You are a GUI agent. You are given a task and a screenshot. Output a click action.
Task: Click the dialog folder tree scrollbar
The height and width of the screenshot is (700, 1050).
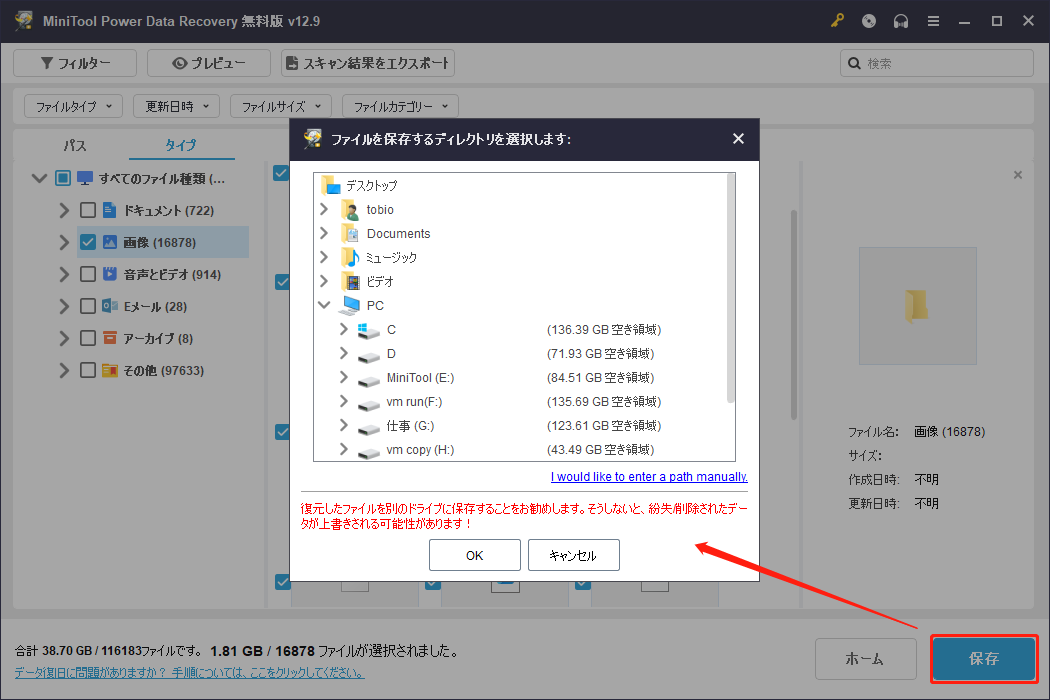731,288
